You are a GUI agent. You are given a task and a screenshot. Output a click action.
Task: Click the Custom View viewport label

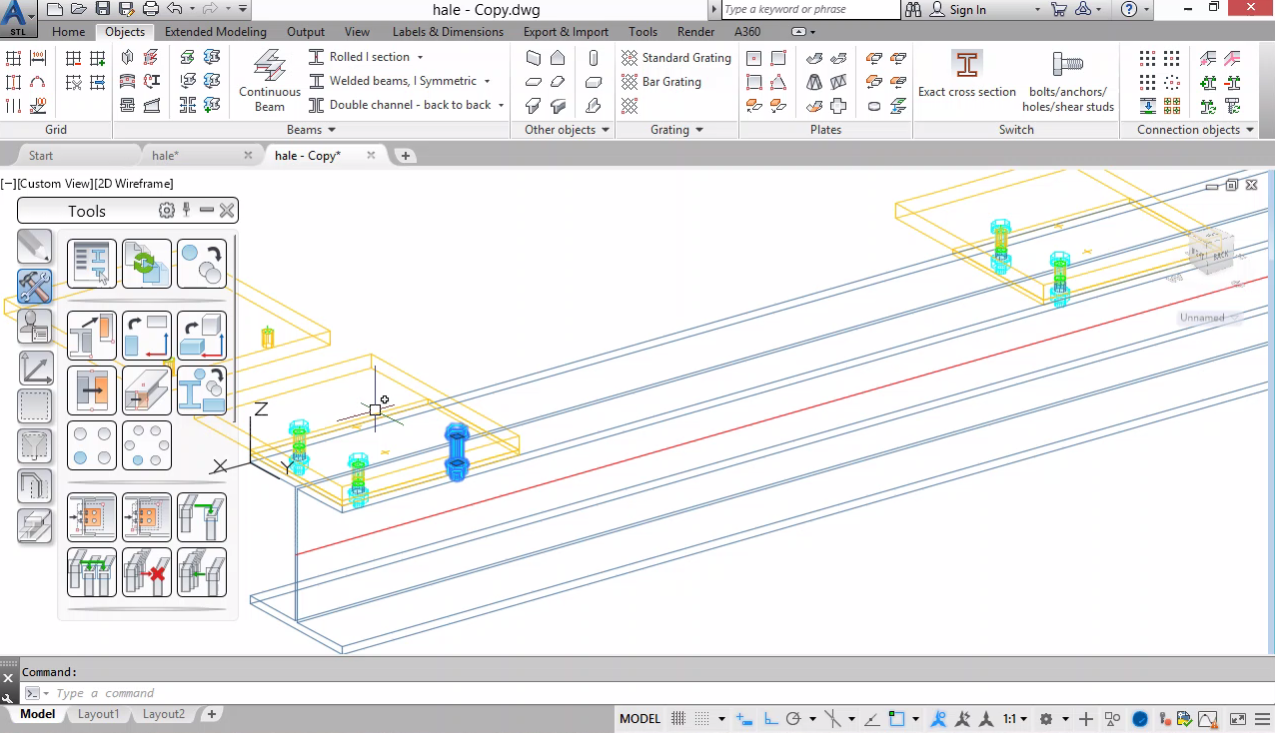tap(55, 184)
